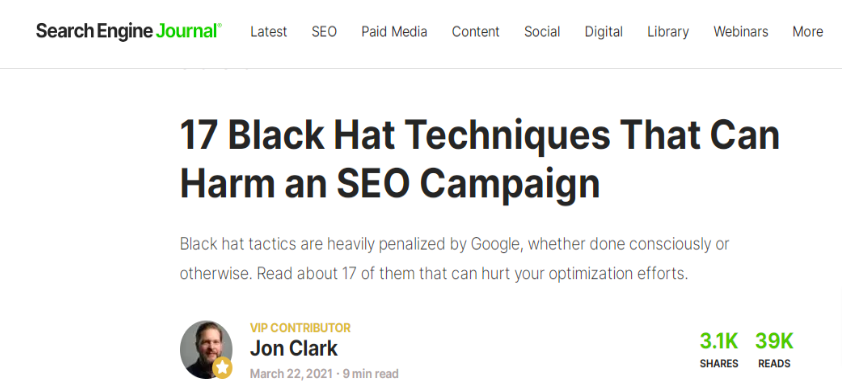Click the gold star badge on avatar
The image size is (842, 391).
222,368
